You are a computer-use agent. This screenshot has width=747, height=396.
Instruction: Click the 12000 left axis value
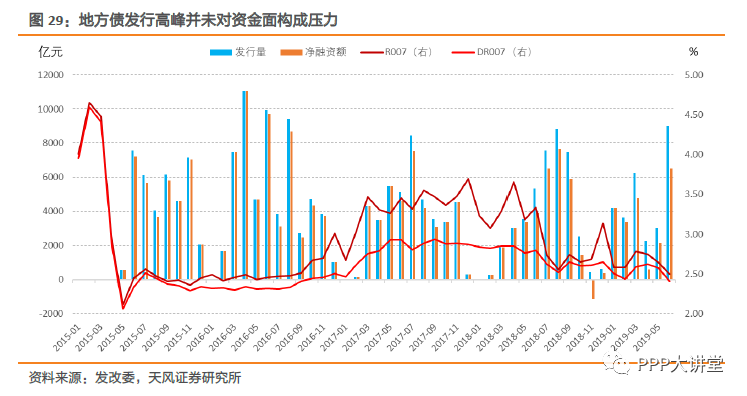[x=50, y=75]
